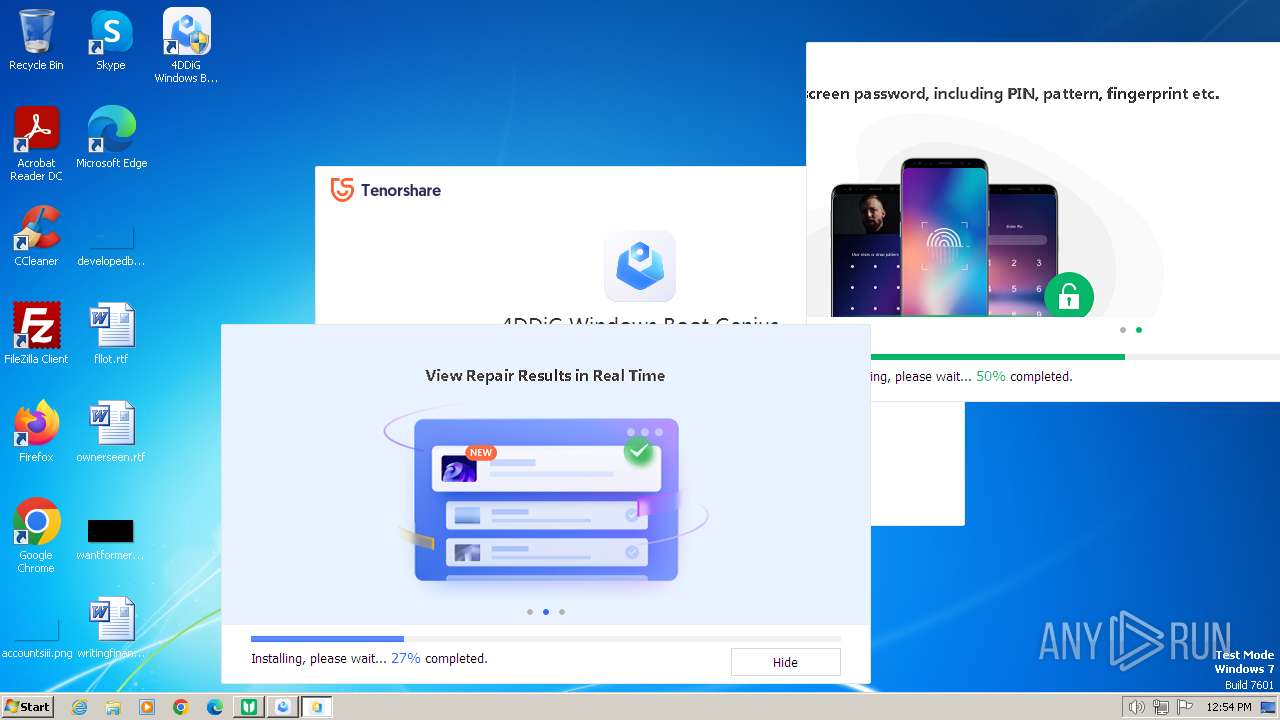Open the Firefox desktop shortcut
This screenshot has width=1280, height=720.
[x=36, y=432]
